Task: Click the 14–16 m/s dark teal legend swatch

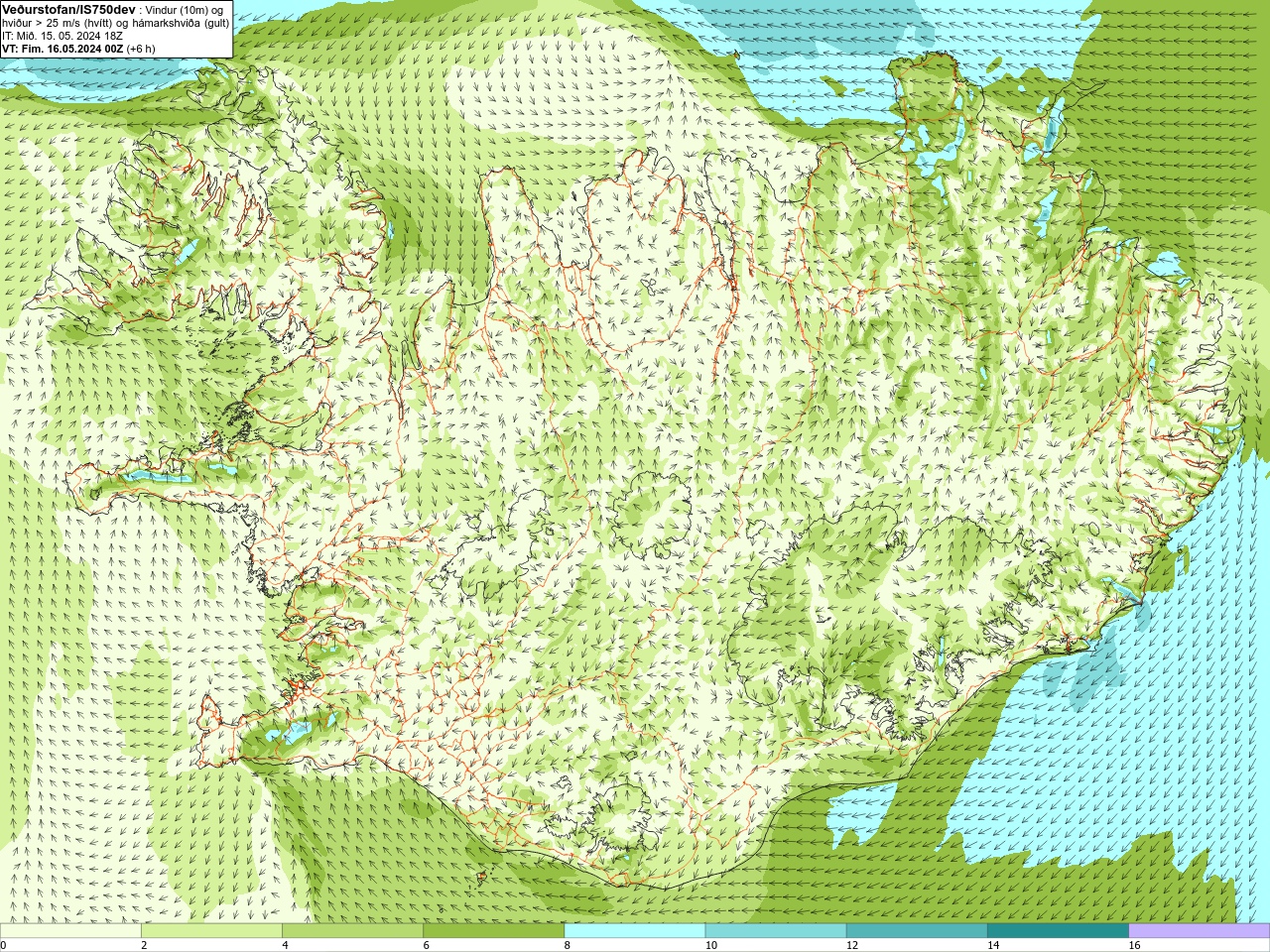Action: (x=1058, y=931)
